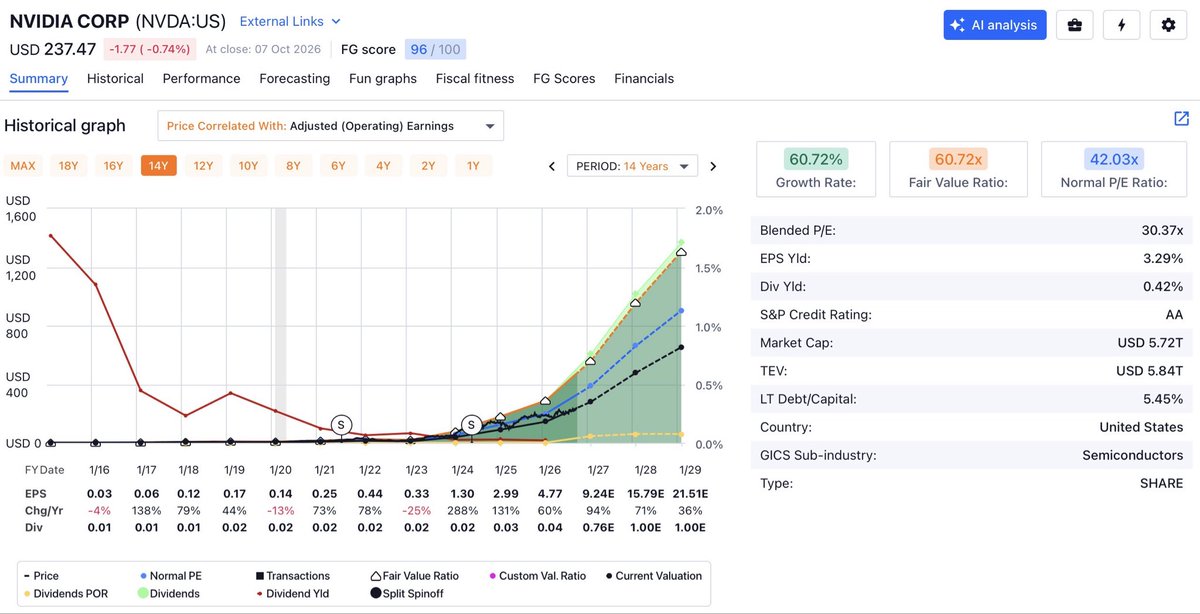Select the 16Y time range

pos(113,166)
